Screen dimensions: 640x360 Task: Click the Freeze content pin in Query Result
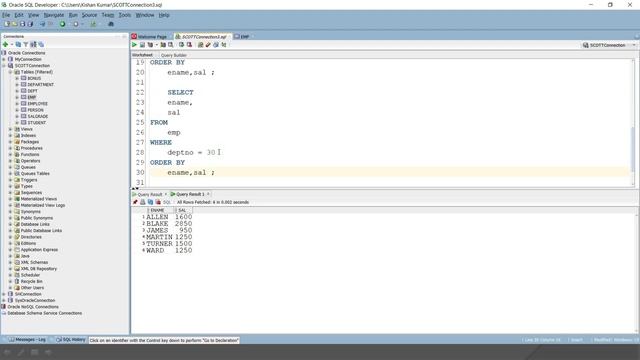pos(135,202)
